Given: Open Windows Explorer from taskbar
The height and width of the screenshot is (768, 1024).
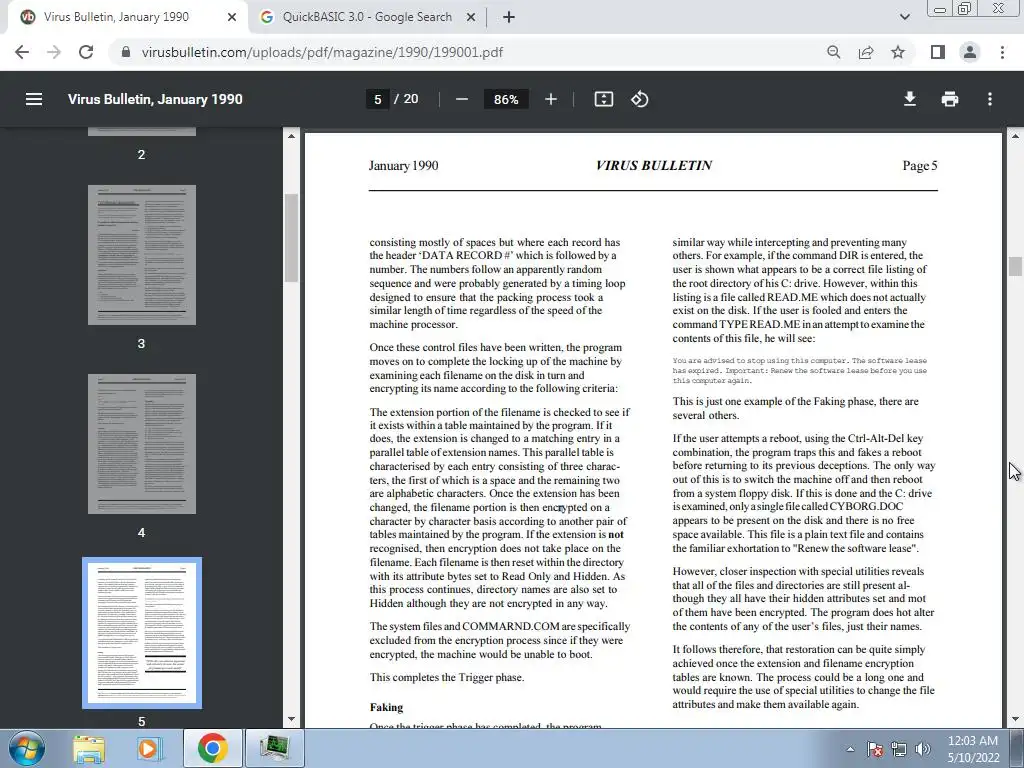Looking at the screenshot, I should 89,748.
